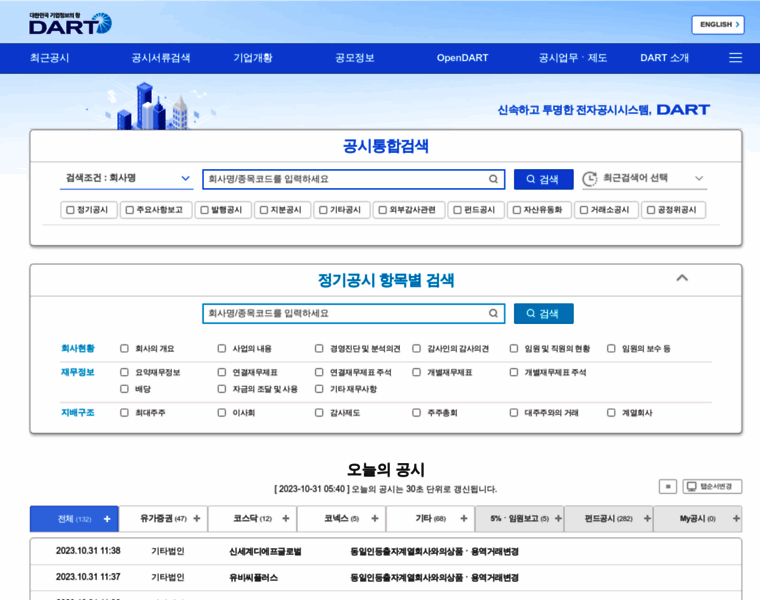The width and height of the screenshot is (760, 600).
Task: Open 유비씨플러스 동일인등출자계열회사와의상품 report
Action: click(434, 578)
